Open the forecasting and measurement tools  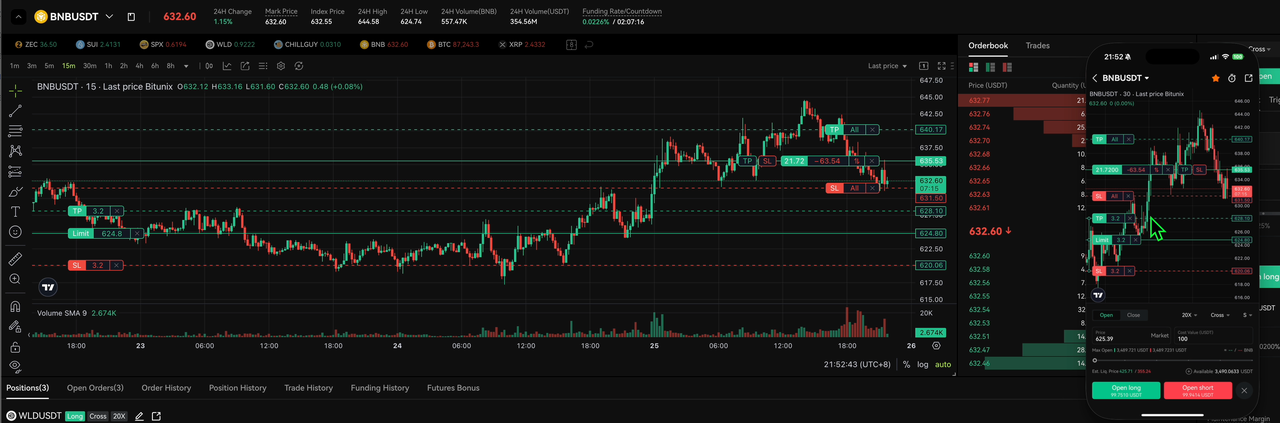tap(15, 171)
